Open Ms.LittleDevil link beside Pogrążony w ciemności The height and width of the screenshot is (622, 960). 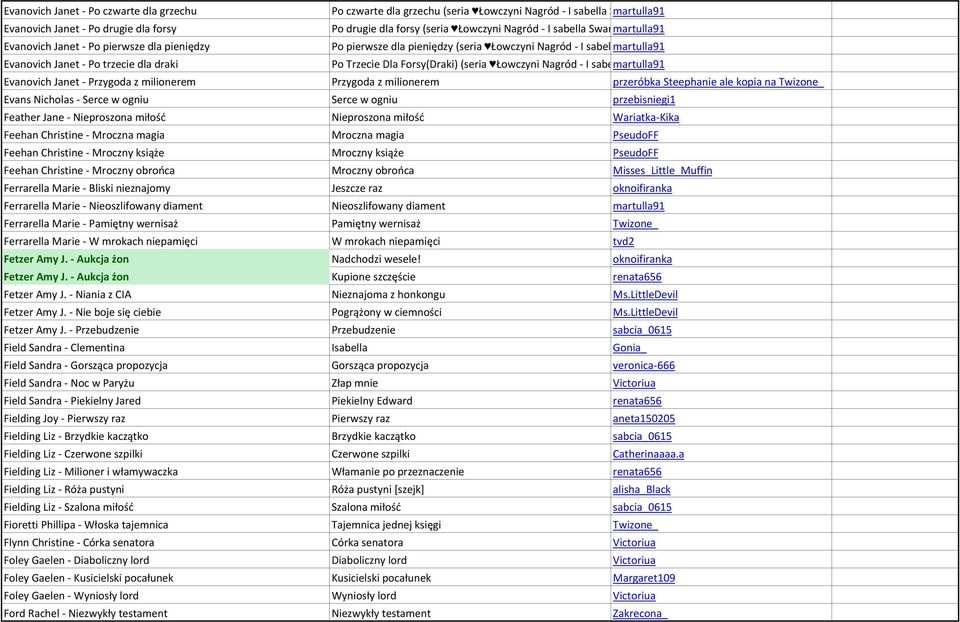pyautogui.click(x=645, y=312)
